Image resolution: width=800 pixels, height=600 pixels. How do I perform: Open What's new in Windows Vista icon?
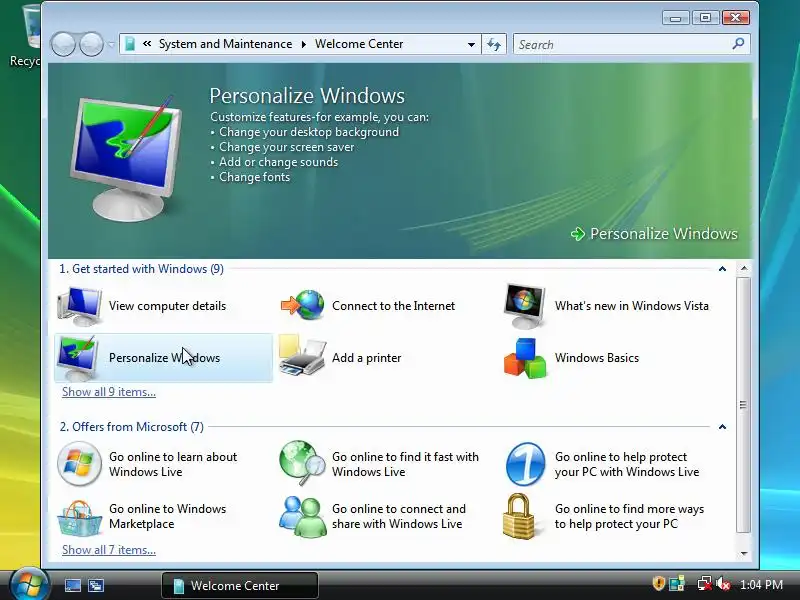[524, 306]
